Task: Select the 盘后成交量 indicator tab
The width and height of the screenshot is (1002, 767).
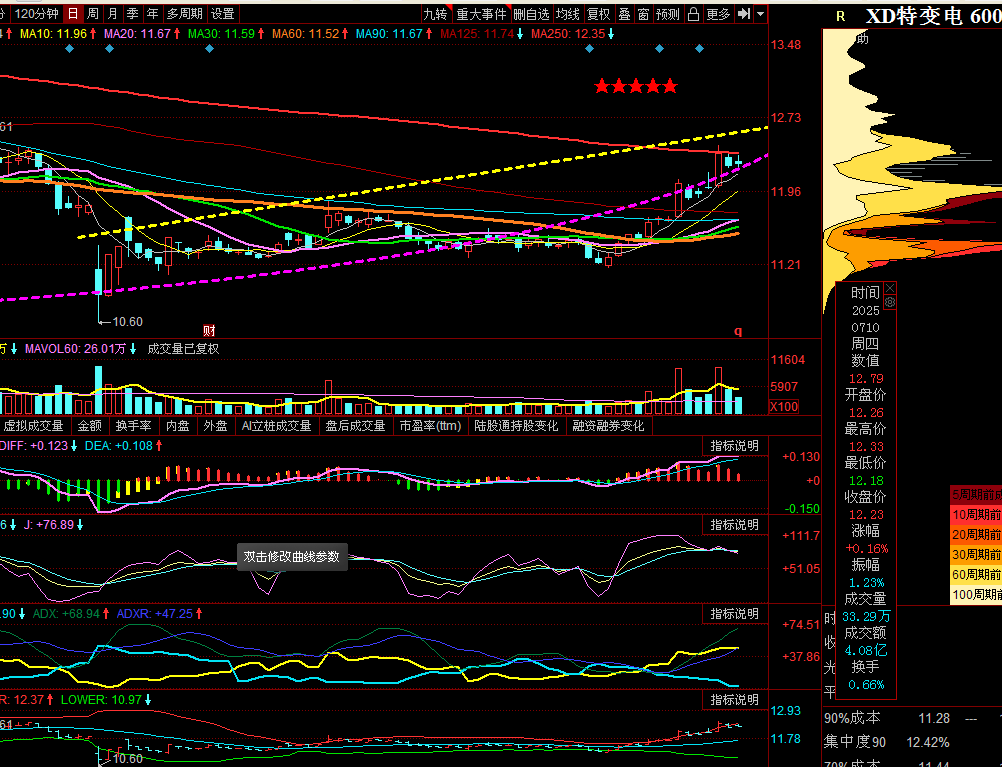Action: click(x=355, y=426)
